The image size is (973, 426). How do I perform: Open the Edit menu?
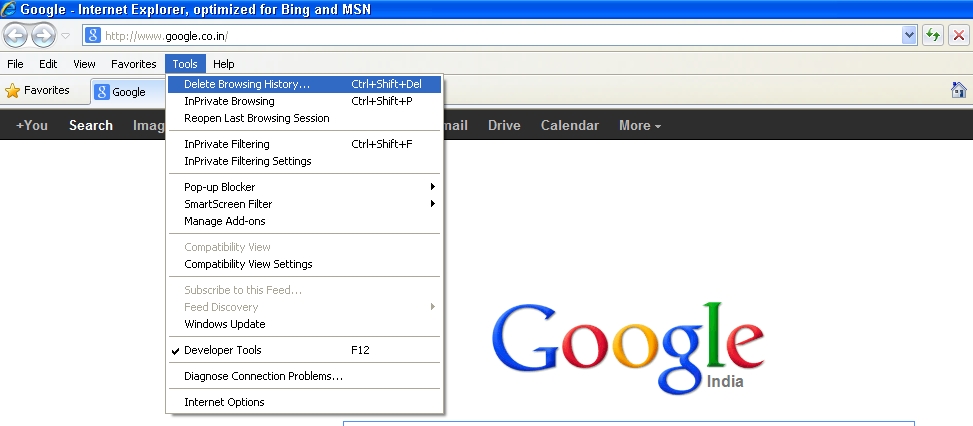coord(48,64)
